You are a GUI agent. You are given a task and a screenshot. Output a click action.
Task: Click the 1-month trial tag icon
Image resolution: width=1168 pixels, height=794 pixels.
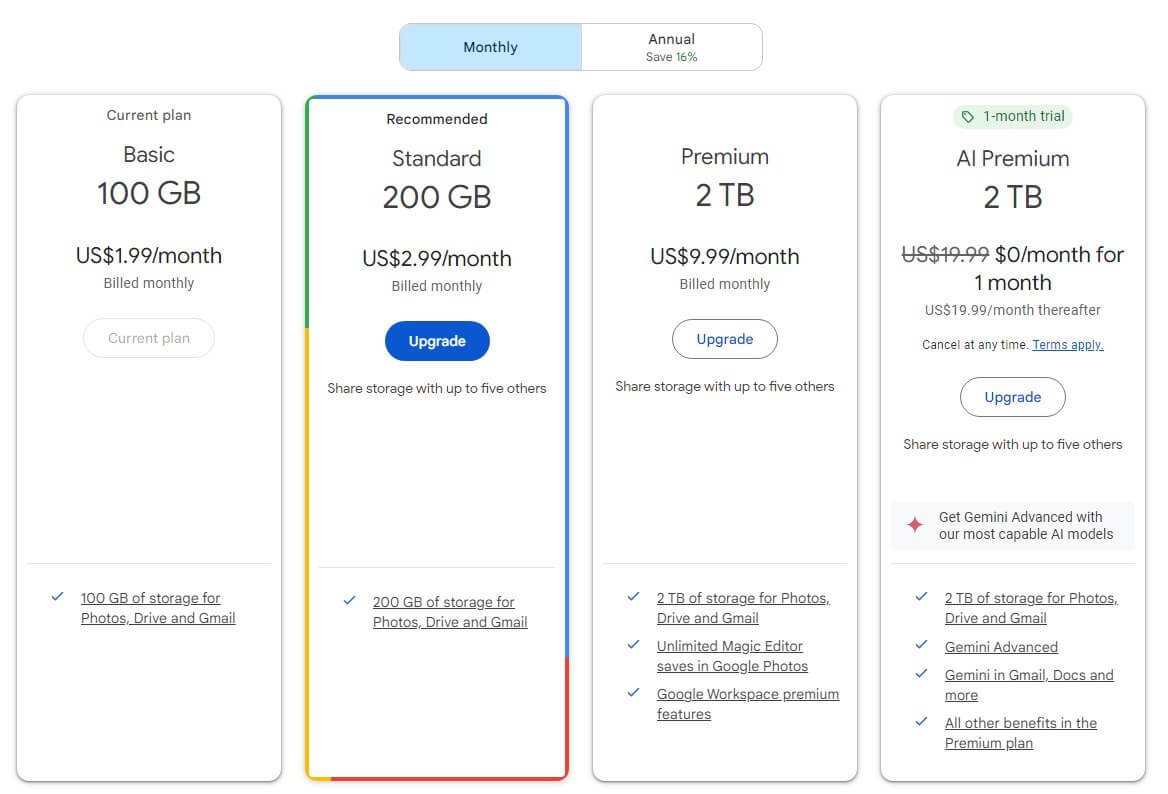[x=967, y=117]
